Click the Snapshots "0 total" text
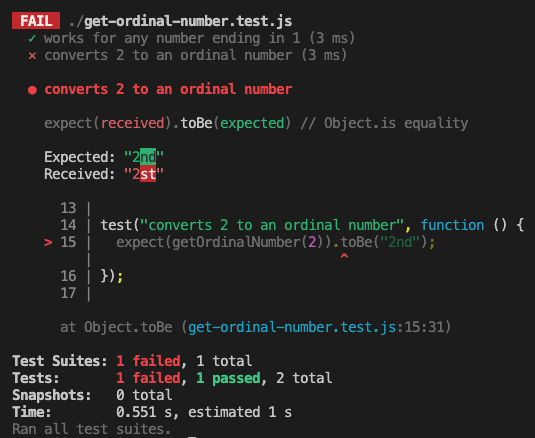Screen dimensions: 535x438 [144, 395]
